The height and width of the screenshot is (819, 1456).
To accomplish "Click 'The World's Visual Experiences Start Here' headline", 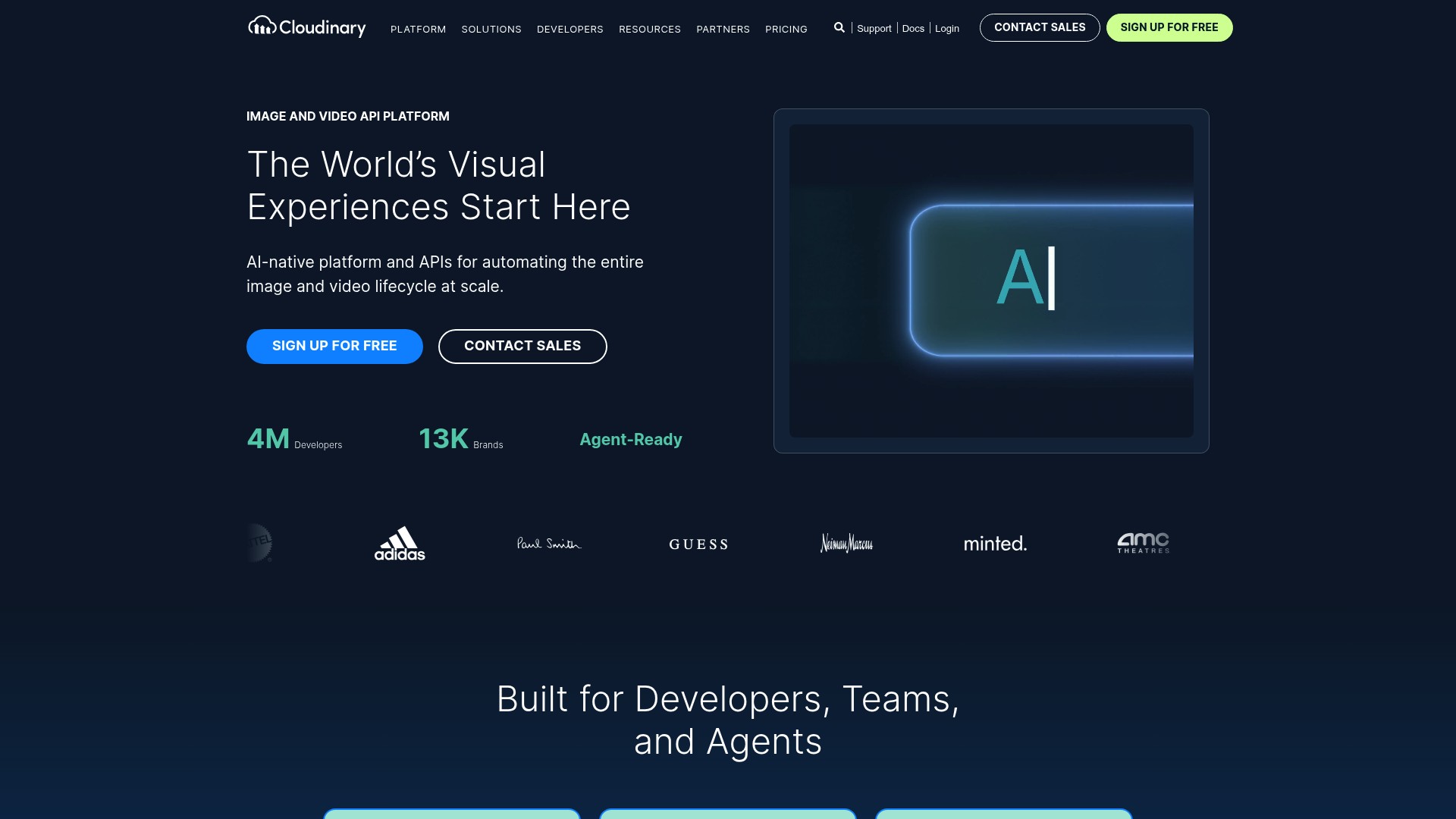I will click(x=439, y=186).
